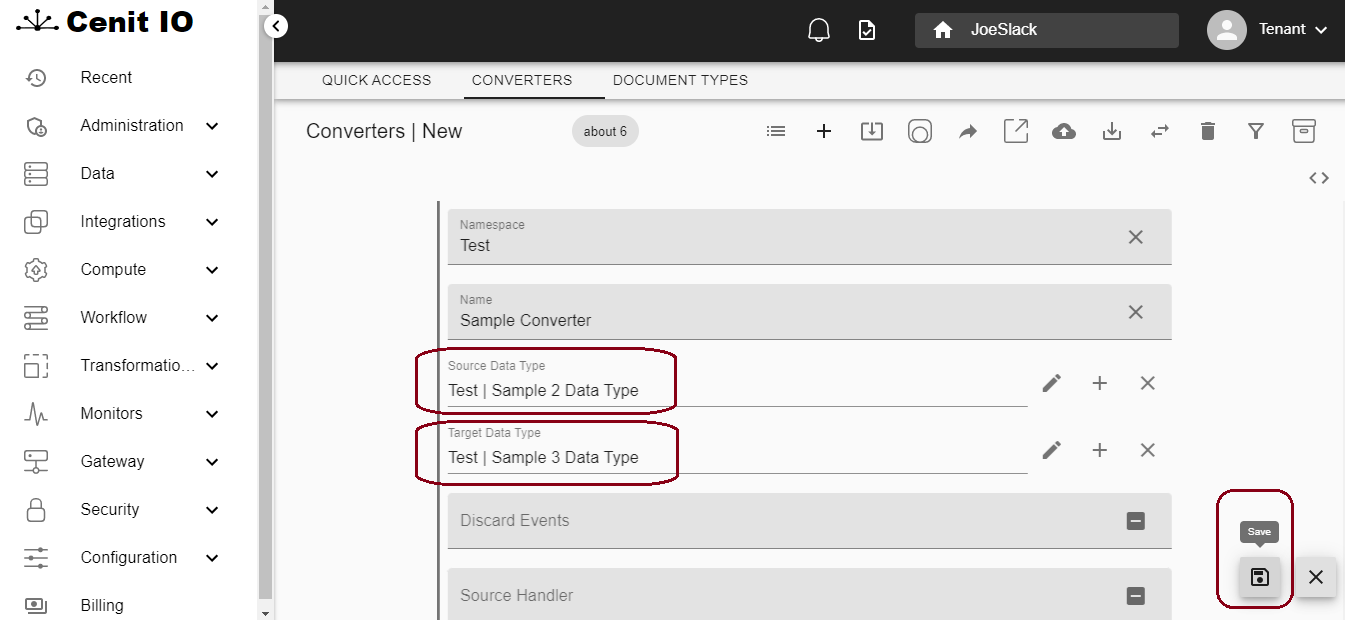
Task: Save the converter with the Save button
Action: pyautogui.click(x=1259, y=577)
